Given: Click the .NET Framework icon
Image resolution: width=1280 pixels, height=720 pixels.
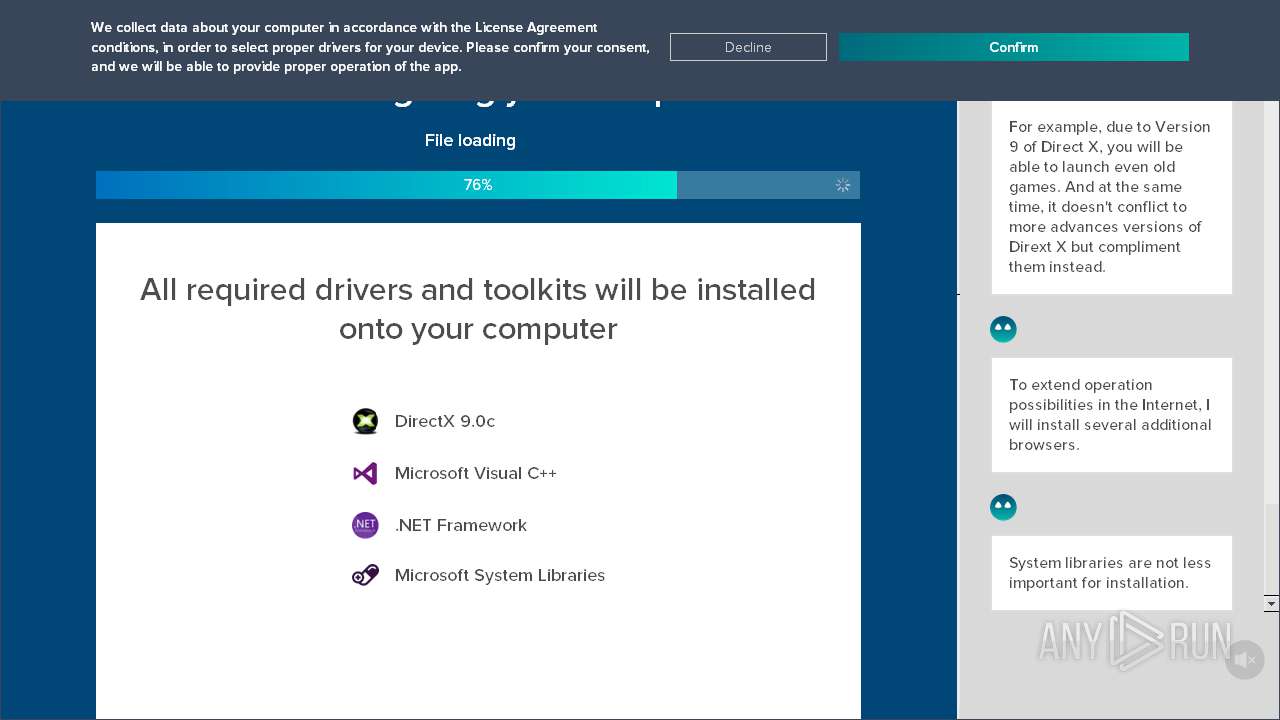Looking at the screenshot, I should [x=365, y=525].
